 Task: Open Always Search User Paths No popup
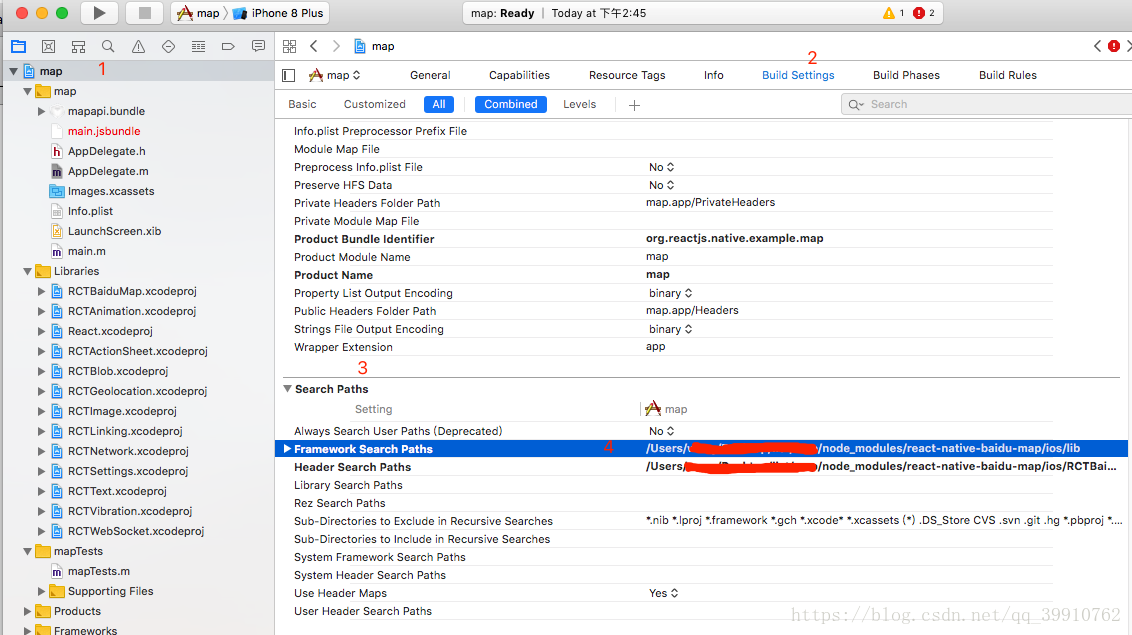pos(661,431)
